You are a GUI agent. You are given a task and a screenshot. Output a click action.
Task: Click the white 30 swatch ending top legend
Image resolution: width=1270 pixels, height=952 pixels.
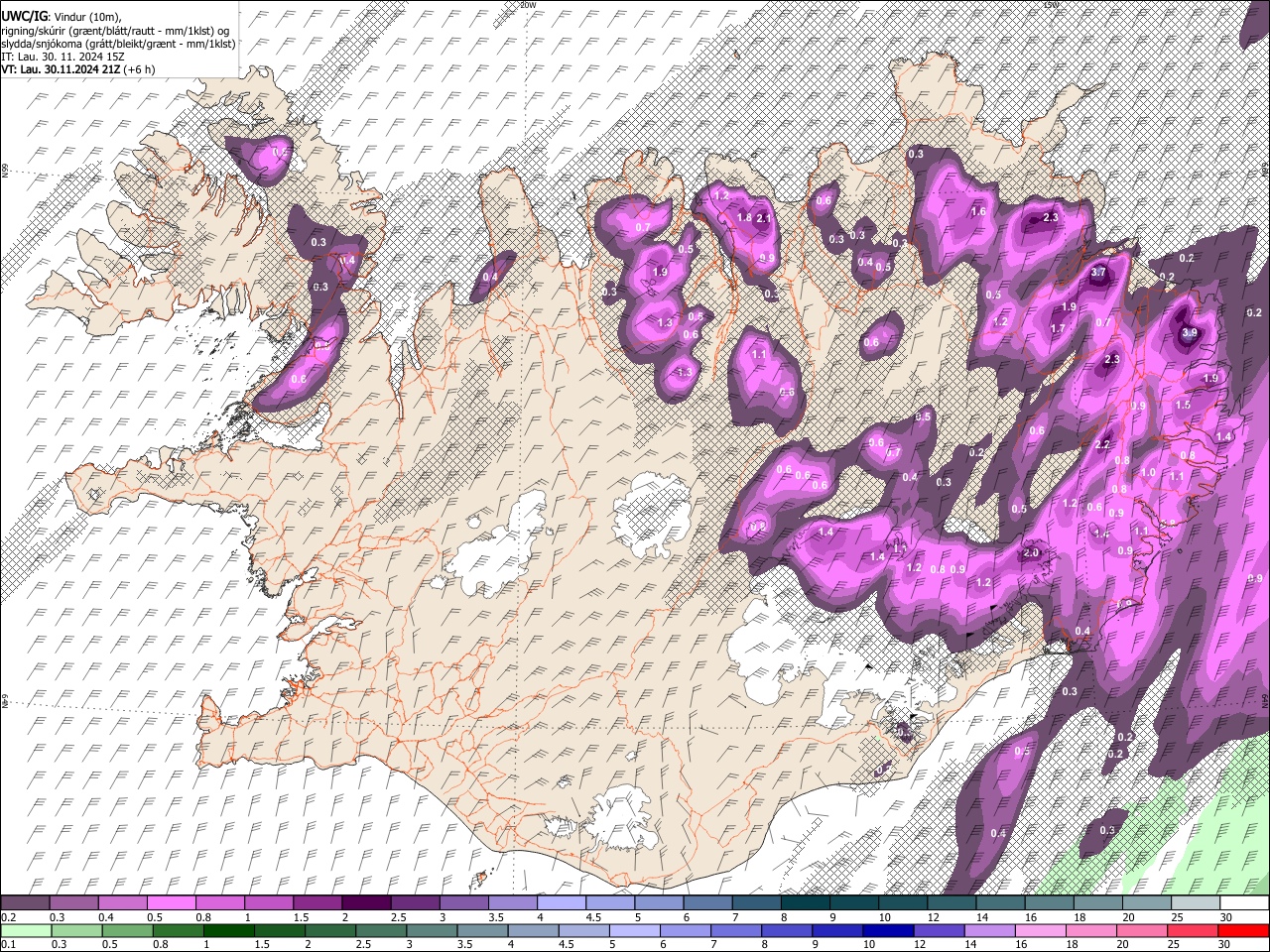(1244, 902)
